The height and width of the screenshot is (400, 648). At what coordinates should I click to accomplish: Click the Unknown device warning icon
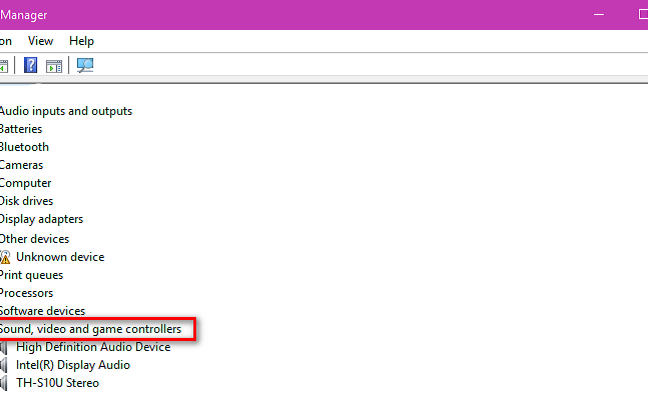[5, 257]
